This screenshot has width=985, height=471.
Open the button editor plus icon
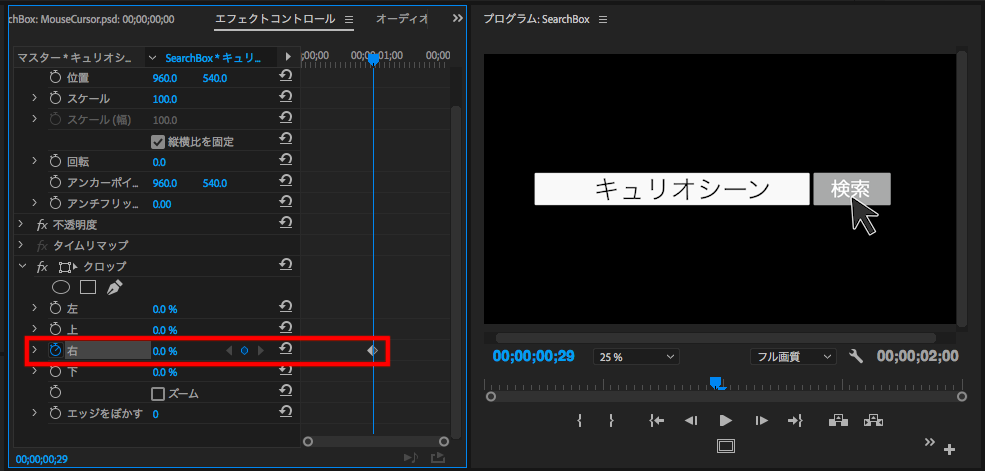click(949, 449)
